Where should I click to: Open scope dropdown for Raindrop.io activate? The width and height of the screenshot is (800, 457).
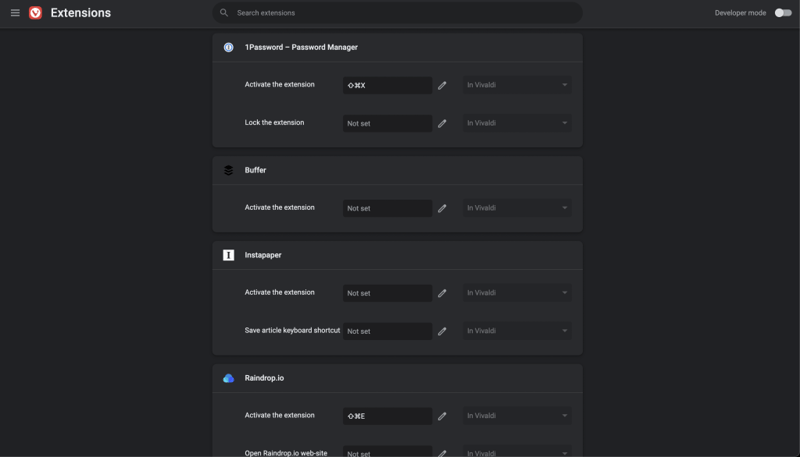pyautogui.click(x=517, y=416)
